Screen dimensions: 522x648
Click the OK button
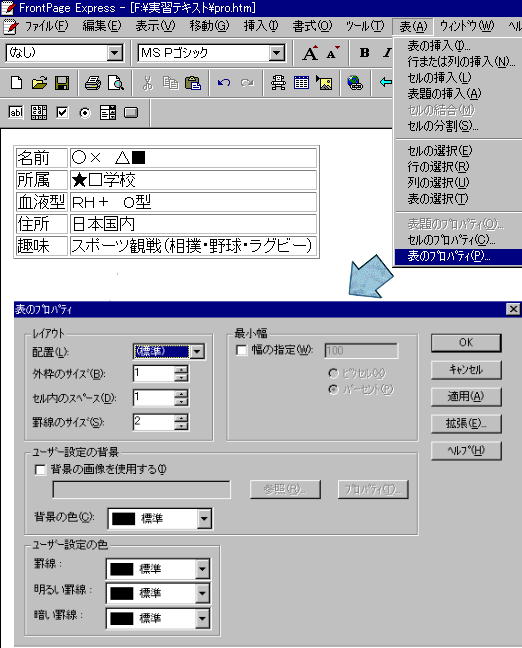pyautogui.click(x=466, y=343)
